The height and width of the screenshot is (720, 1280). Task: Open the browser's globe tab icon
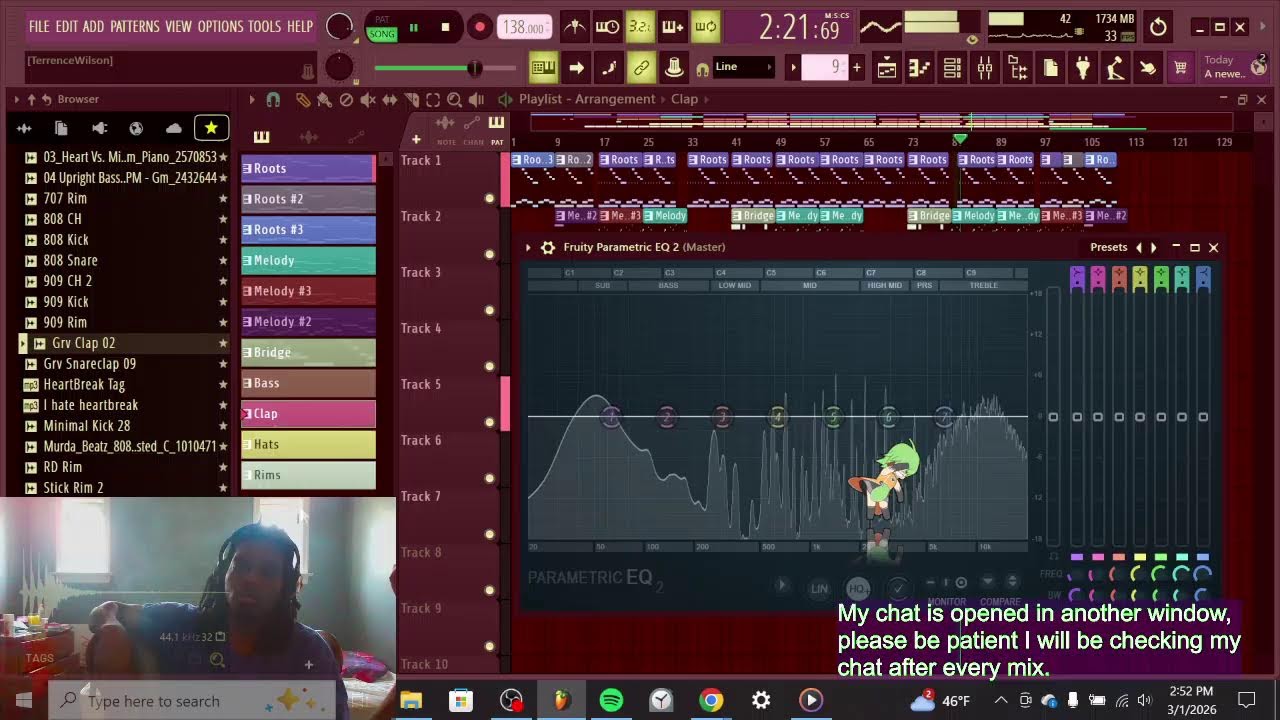(x=136, y=128)
